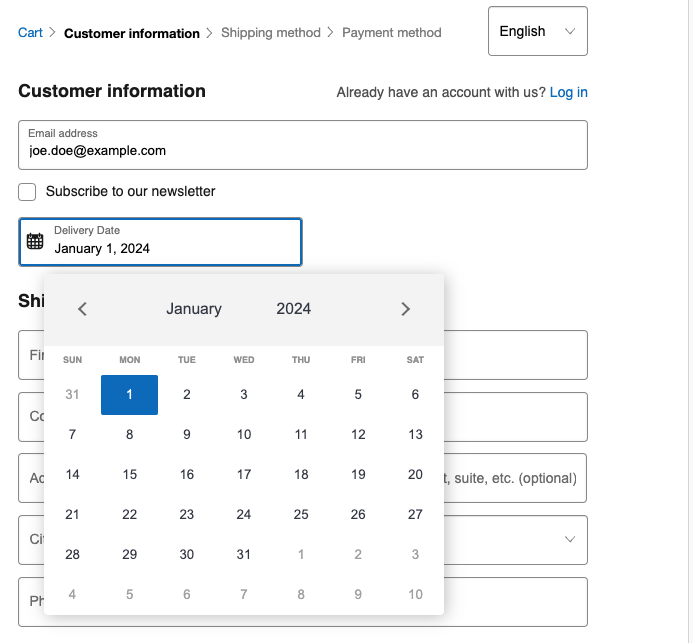Image resolution: width=693 pixels, height=643 pixels.
Task: Select day 26 in the calendar
Action: tap(359, 516)
